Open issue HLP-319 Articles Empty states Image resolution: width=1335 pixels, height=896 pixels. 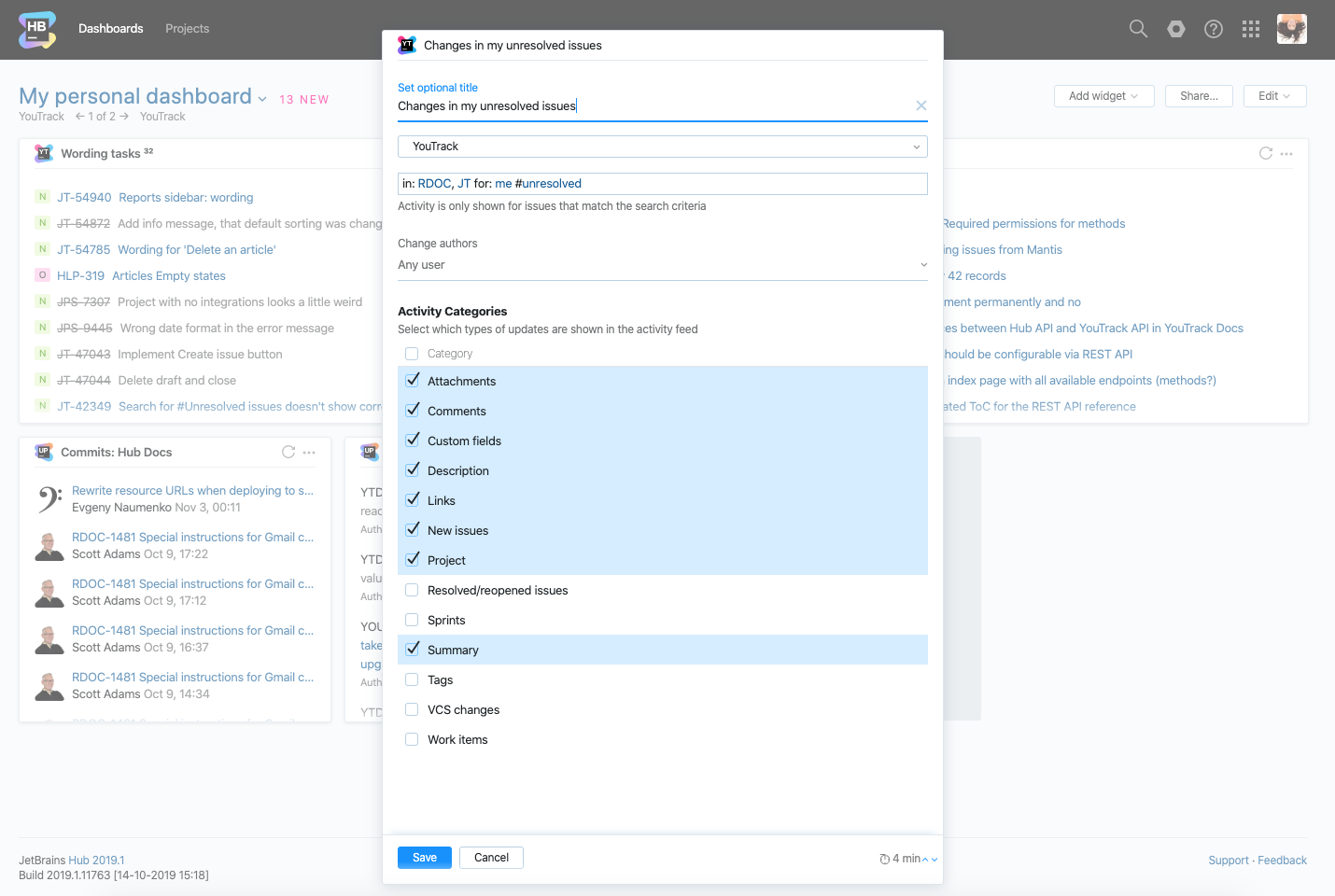(141, 275)
